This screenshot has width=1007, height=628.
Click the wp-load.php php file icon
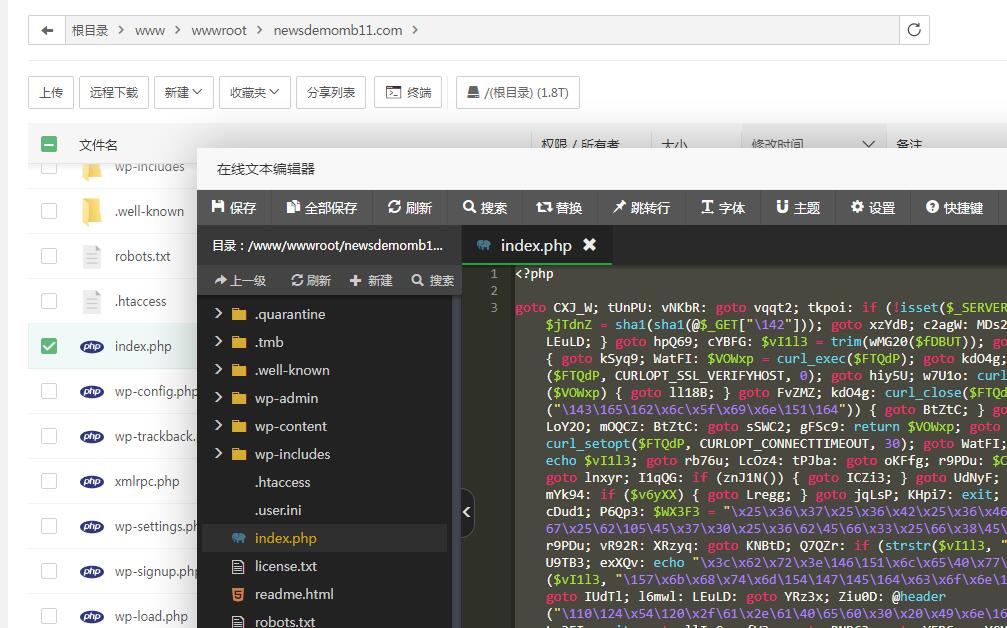pyautogui.click(x=92, y=616)
